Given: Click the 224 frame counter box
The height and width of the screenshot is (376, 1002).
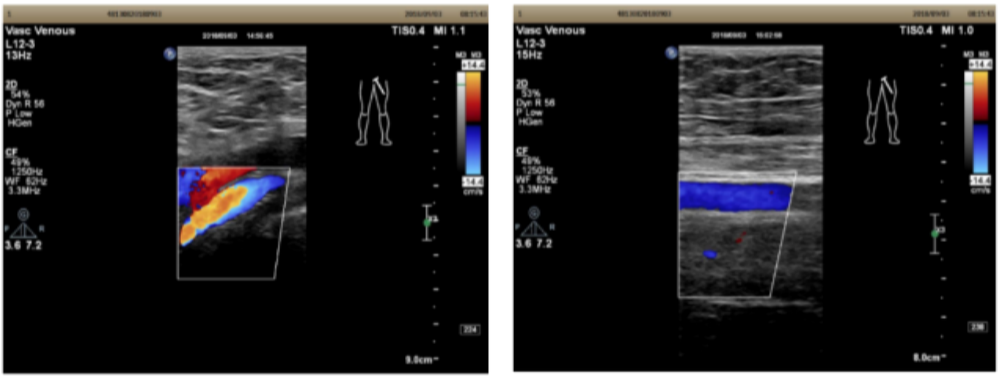Looking at the screenshot, I should pos(469,330).
